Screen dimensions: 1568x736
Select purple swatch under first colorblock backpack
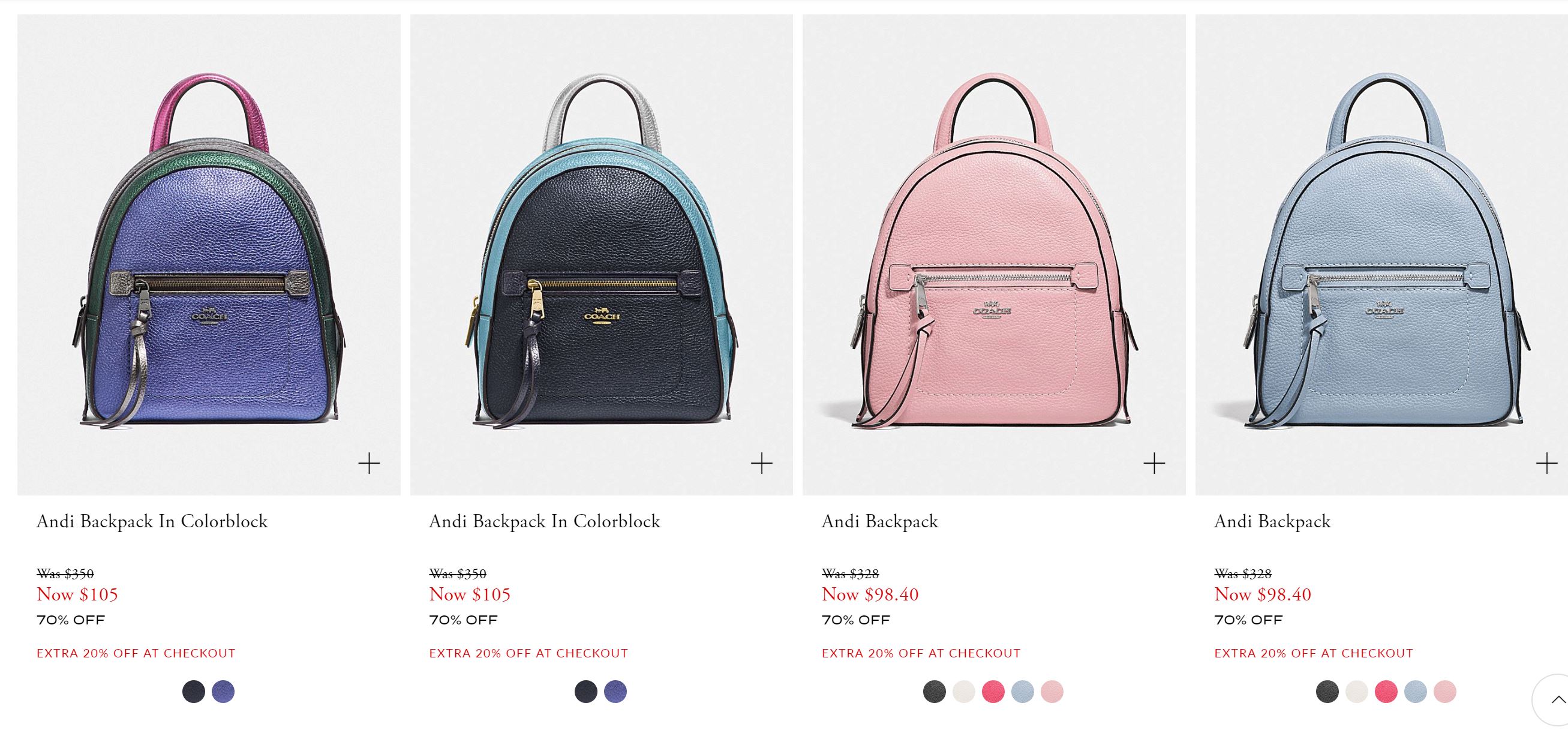coord(223,692)
